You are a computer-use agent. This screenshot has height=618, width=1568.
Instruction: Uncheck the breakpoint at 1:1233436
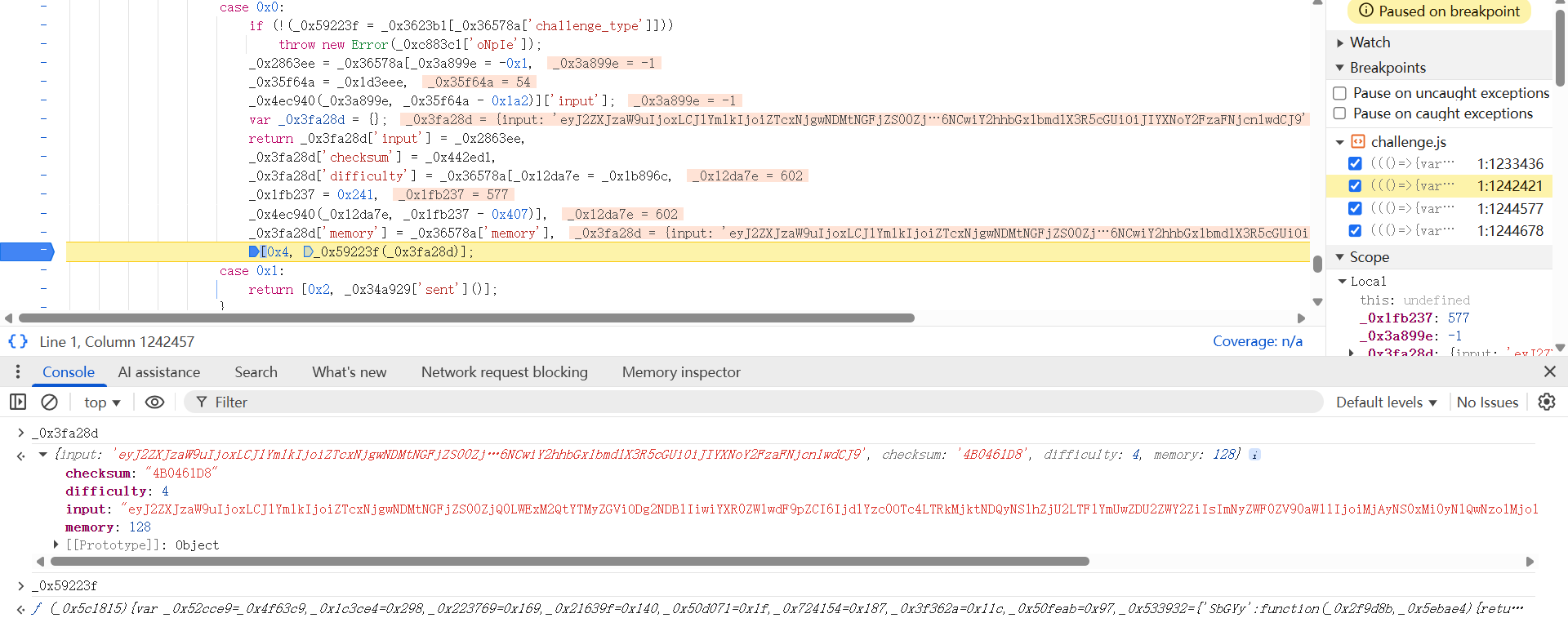1355,163
